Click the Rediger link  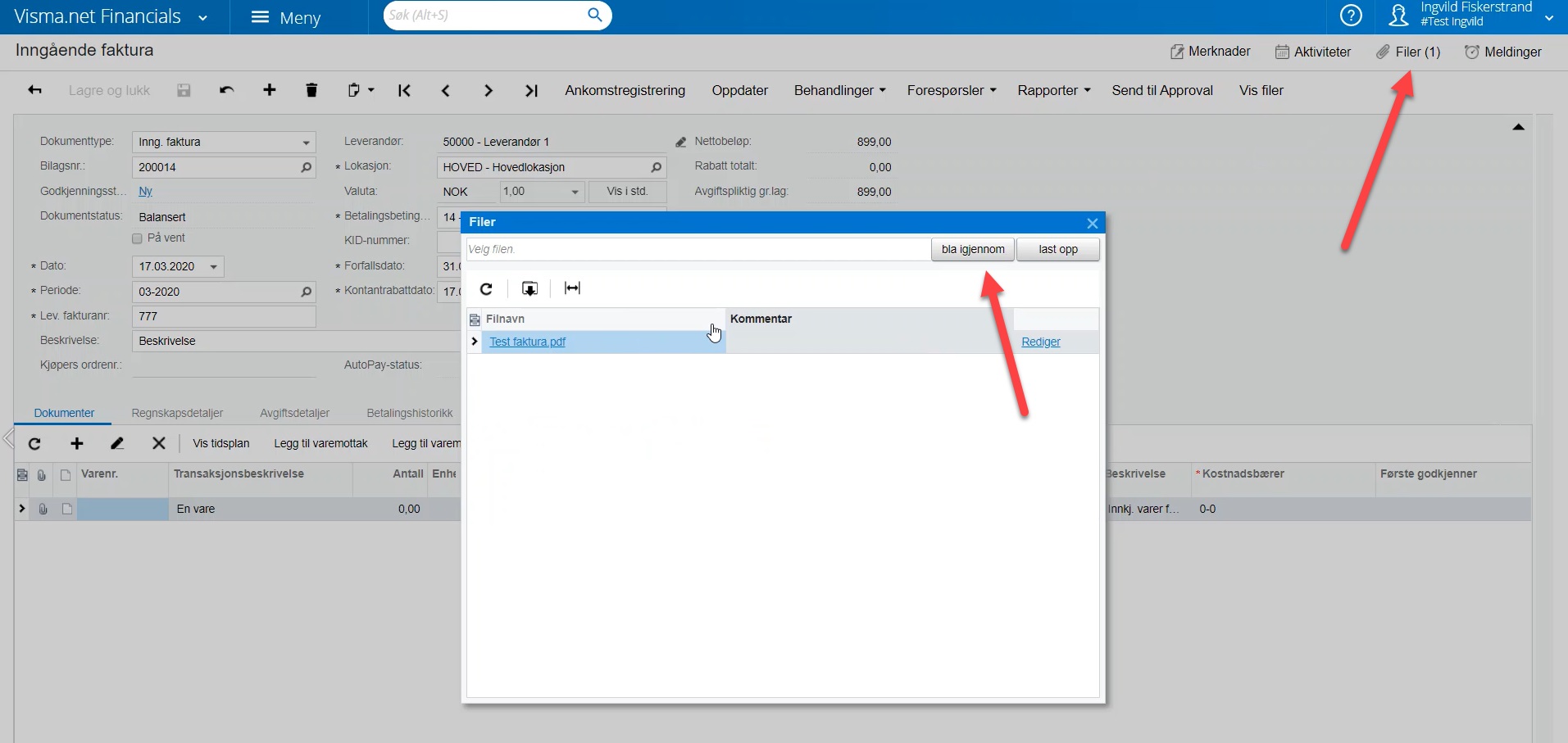coord(1040,342)
